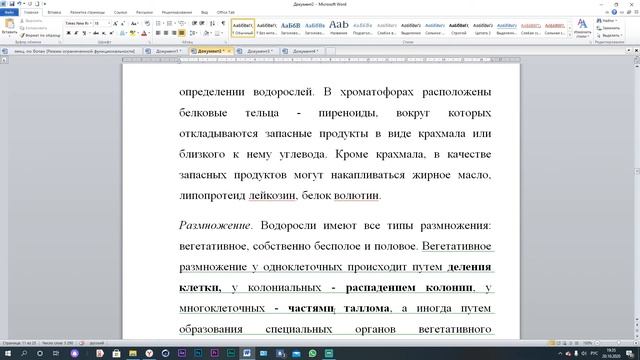Expand the styles gallery list
640x360 pixels.
coord(570,35)
